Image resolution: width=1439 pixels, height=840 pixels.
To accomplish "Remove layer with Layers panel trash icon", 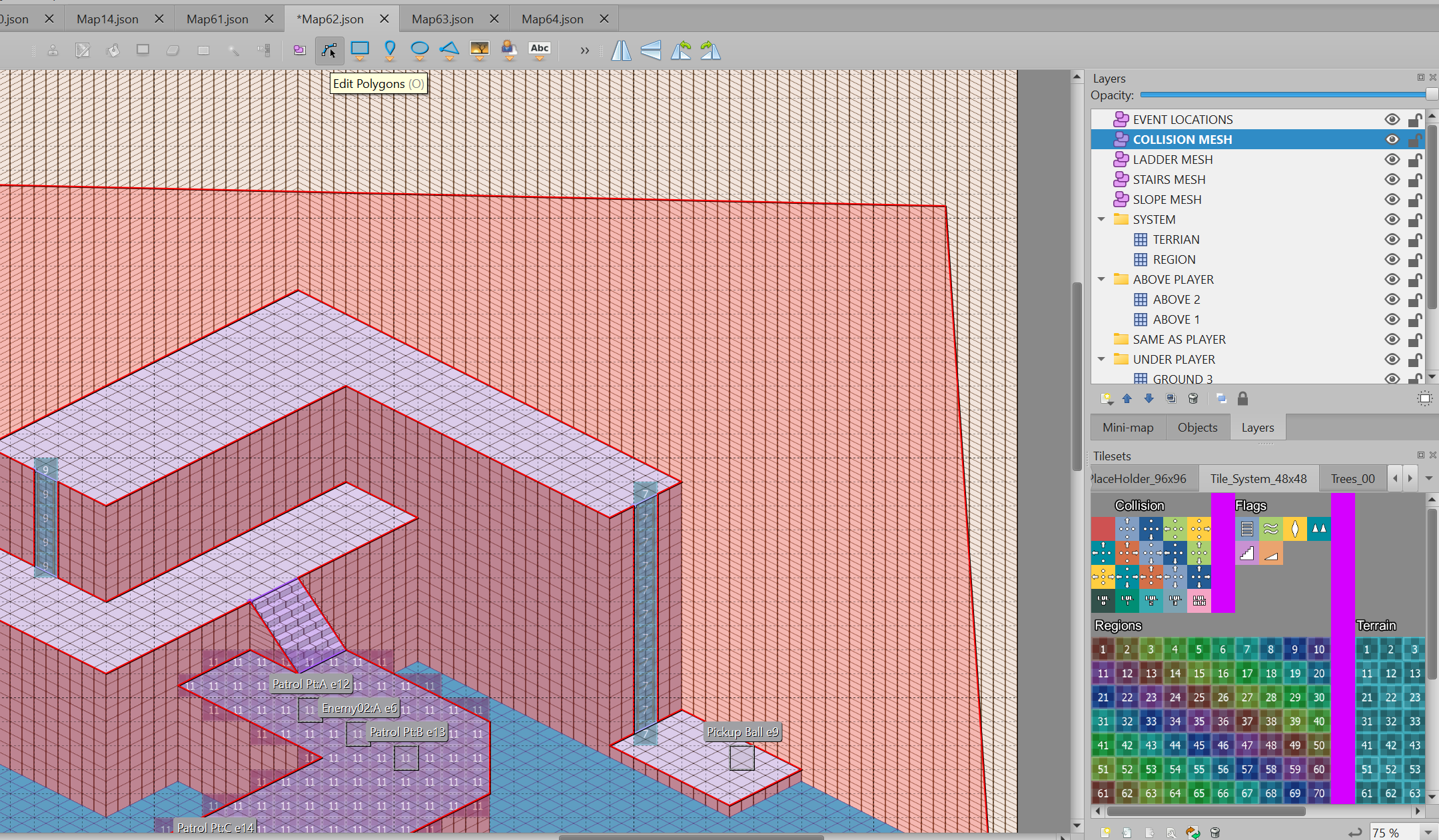I will tap(1193, 398).
